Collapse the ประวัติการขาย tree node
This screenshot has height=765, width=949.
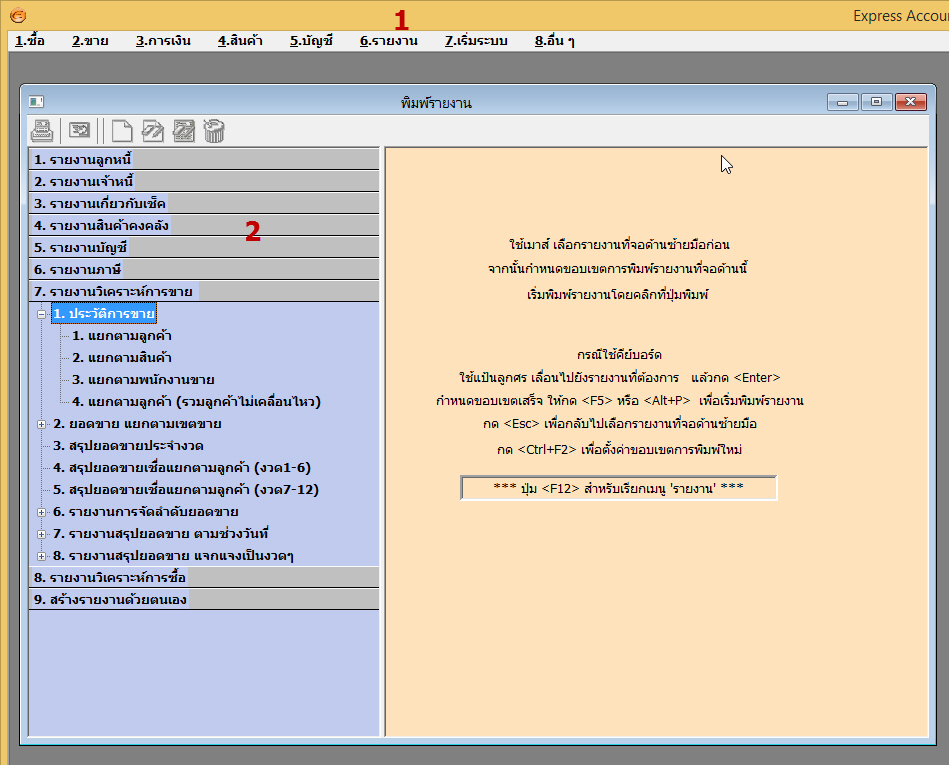(x=42, y=314)
